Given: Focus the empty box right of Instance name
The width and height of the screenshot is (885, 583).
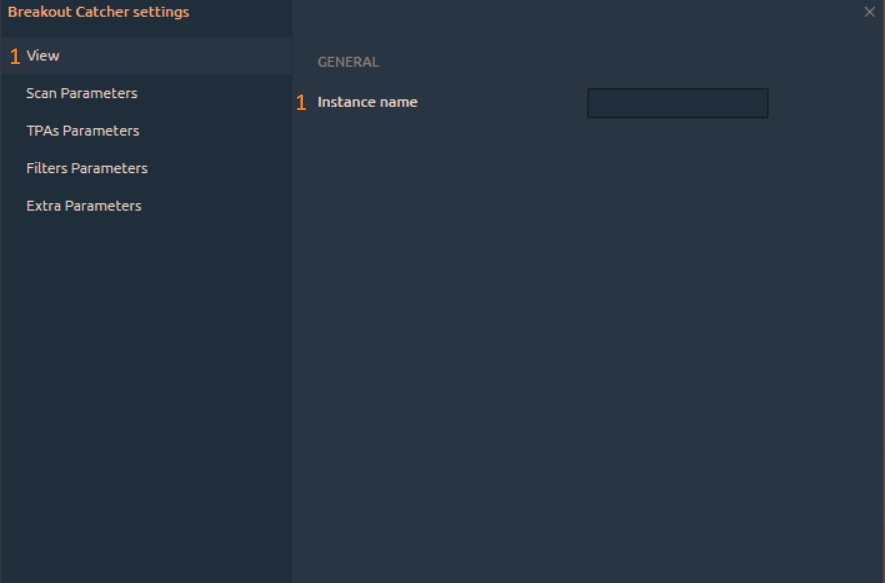Looking at the screenshot, I should coord(677,103).
